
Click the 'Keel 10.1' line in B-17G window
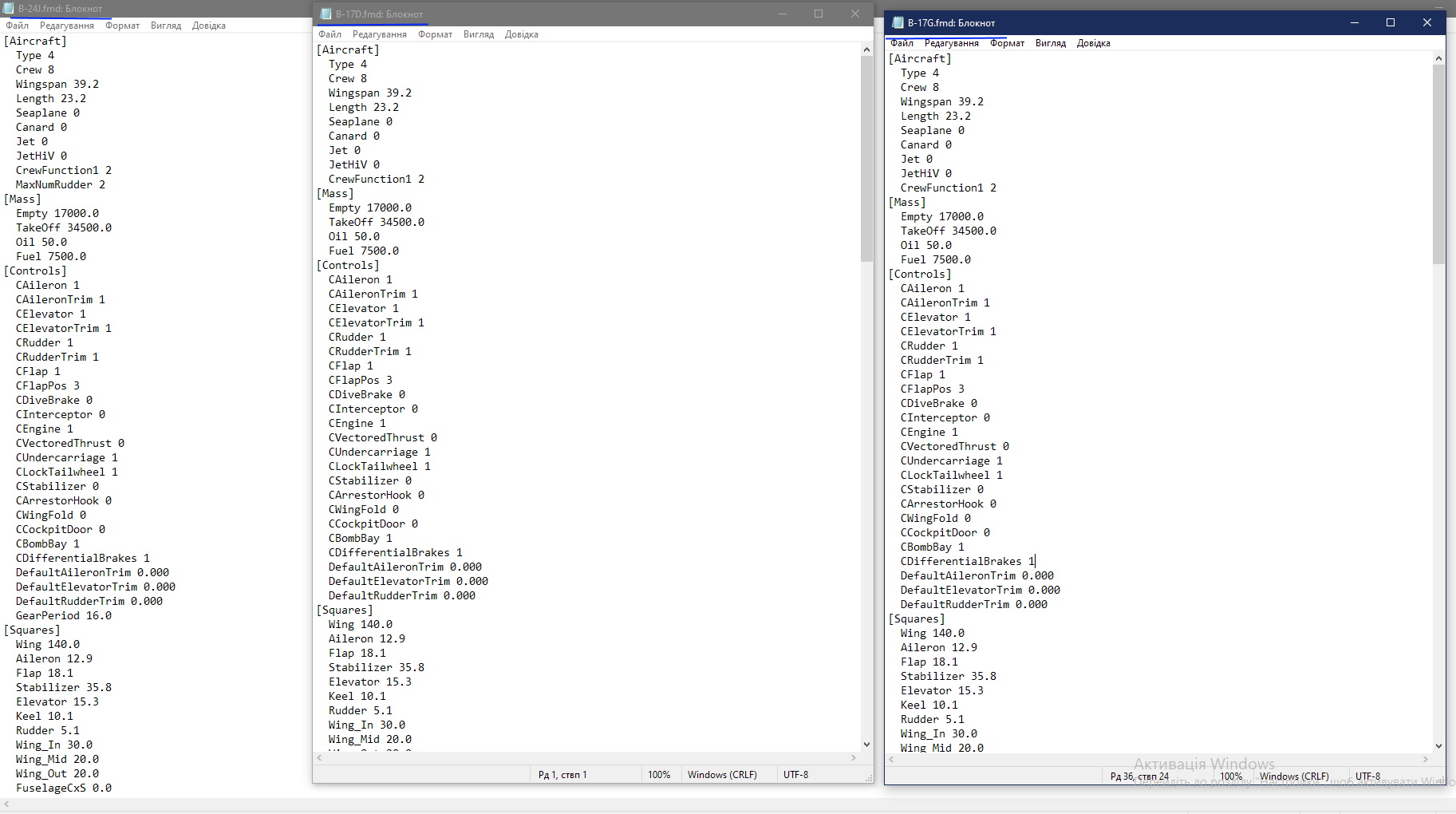[x=929, y=705]
